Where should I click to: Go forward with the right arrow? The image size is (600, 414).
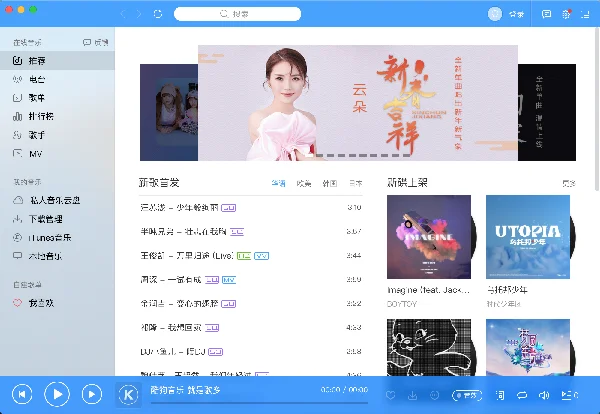139,14
